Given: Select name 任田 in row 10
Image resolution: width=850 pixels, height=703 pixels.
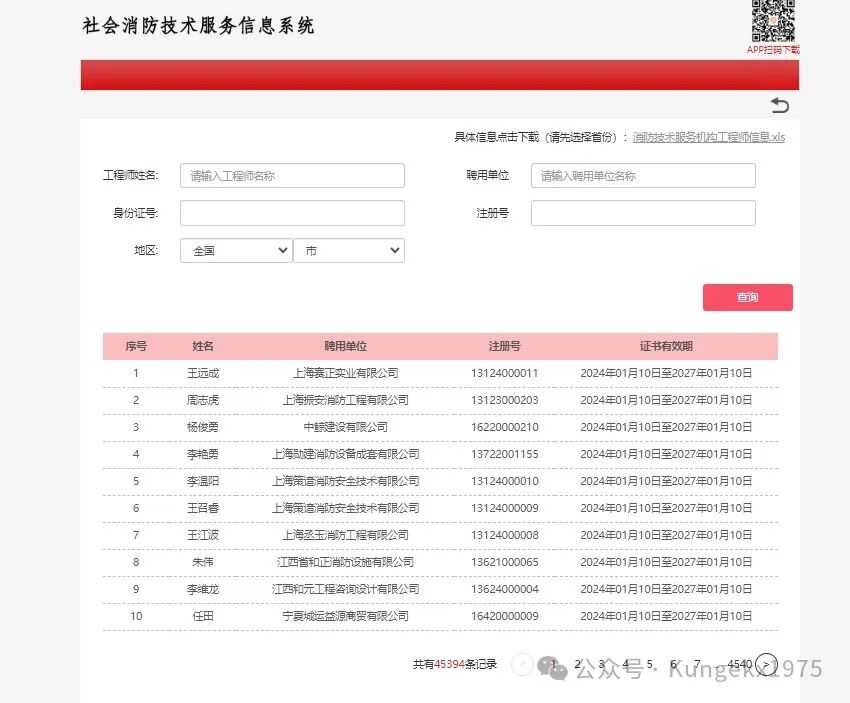Looking at the screenshot, I should (203, 616).
